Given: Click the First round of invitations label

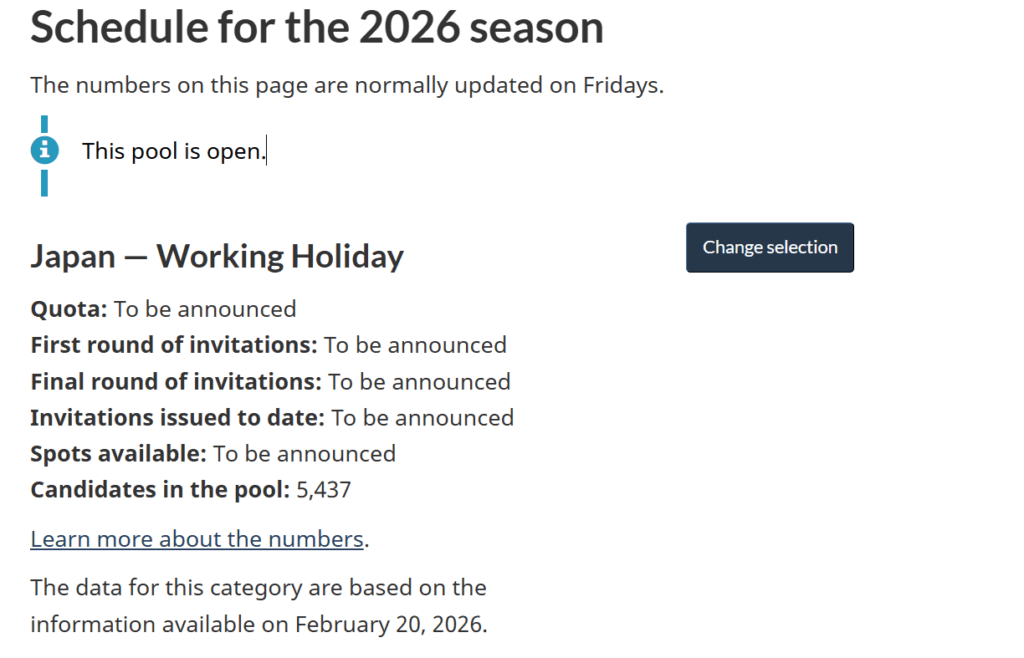Looking at the screenshot, I should (174, 345).
